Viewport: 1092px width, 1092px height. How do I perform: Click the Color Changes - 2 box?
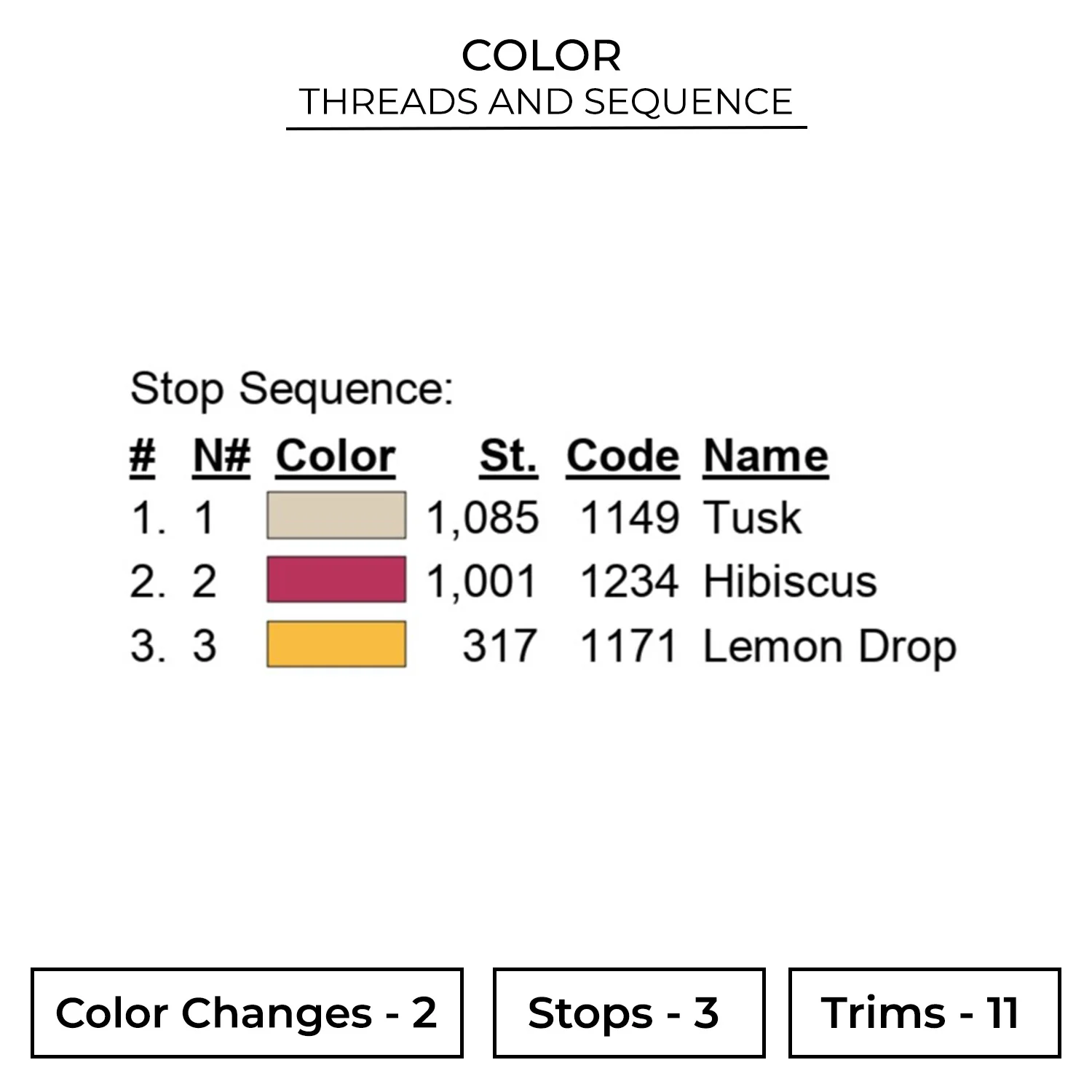(247, 1013)
